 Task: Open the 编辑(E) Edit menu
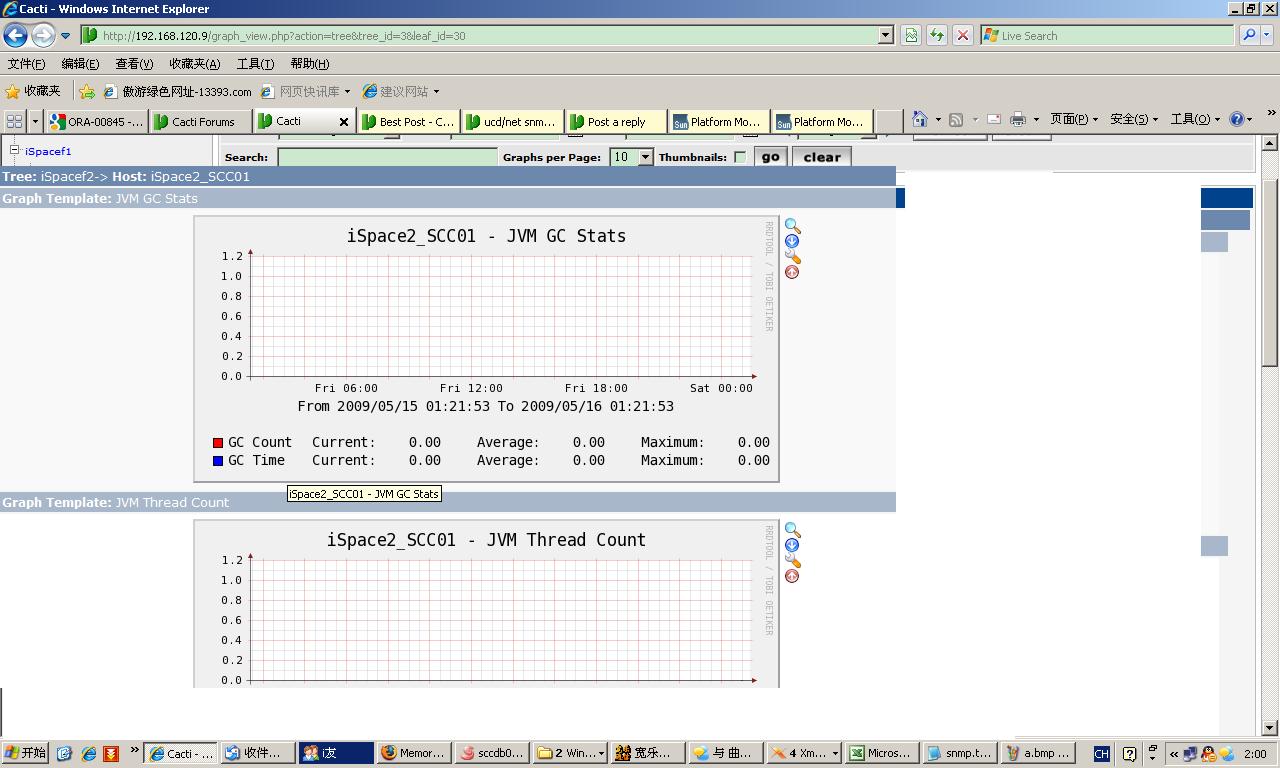[80, 64]
